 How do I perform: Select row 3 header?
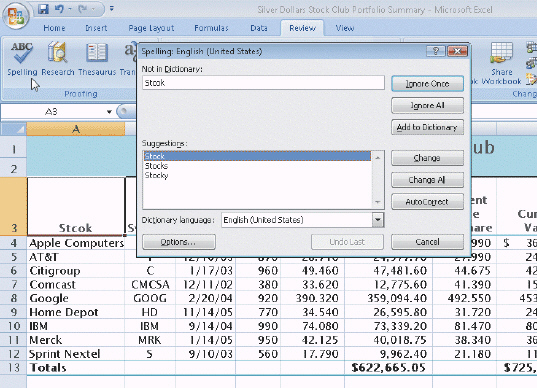coord(13,206)
